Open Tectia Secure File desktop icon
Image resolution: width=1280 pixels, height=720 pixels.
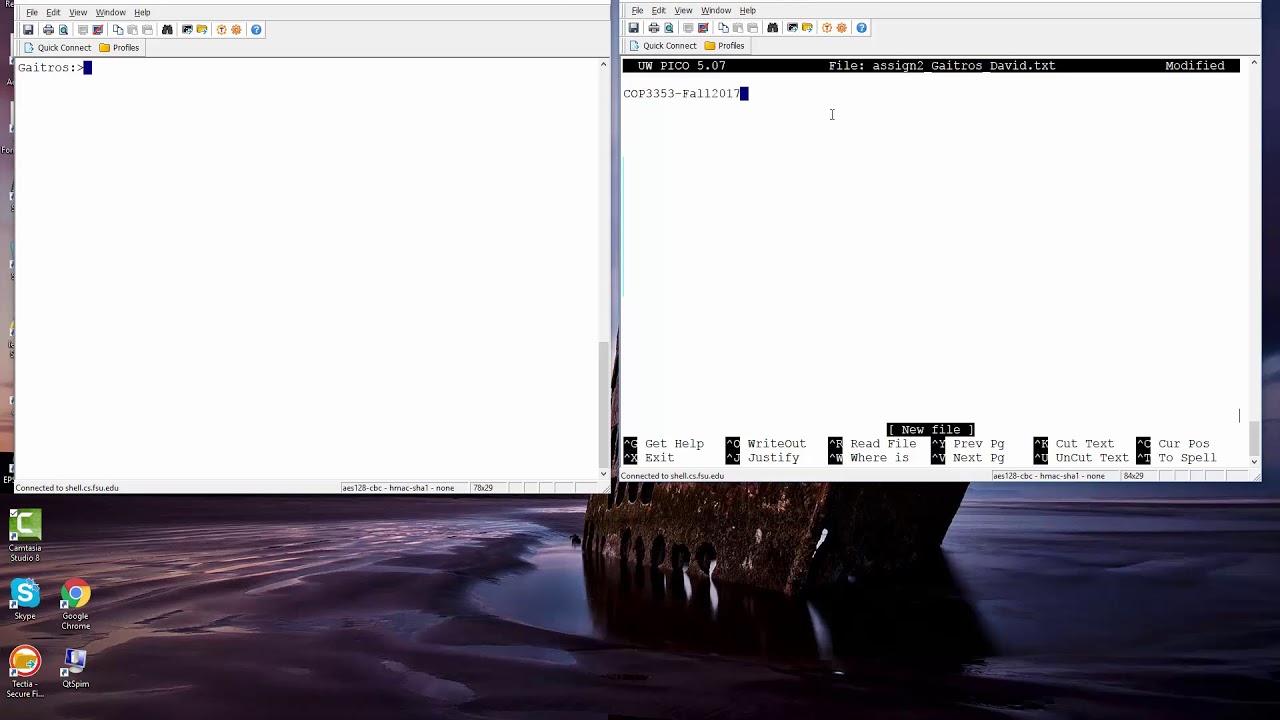25,673
